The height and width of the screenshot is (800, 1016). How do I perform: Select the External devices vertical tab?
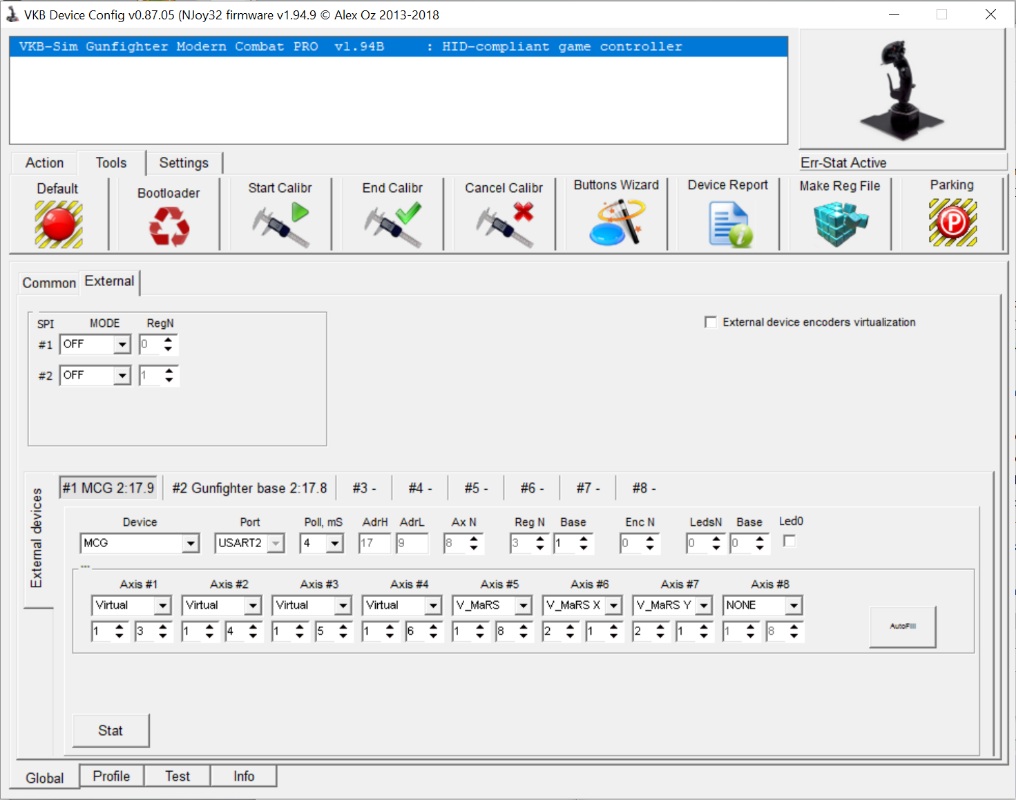[x=36, y=538]
